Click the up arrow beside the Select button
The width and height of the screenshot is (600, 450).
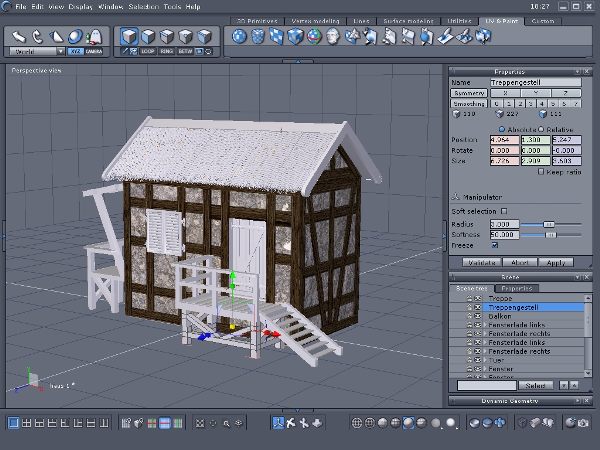point(574,385)
